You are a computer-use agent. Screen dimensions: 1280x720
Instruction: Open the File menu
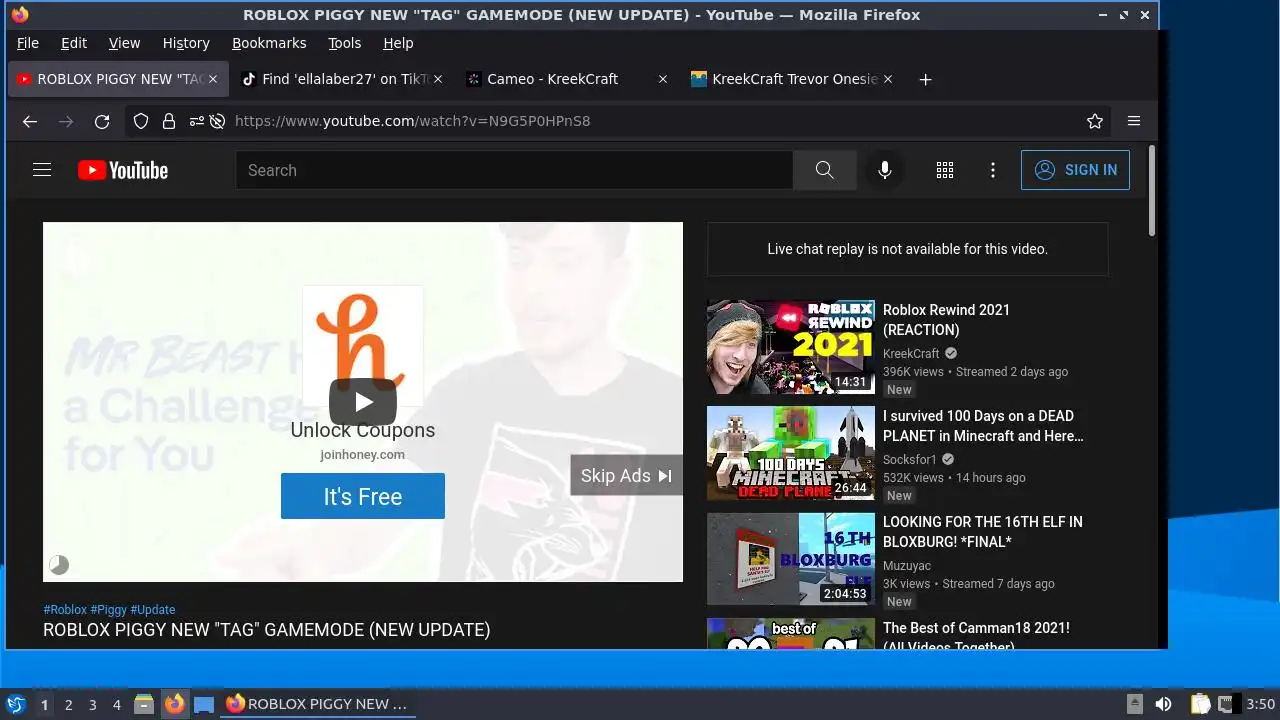tap(28, 43)
